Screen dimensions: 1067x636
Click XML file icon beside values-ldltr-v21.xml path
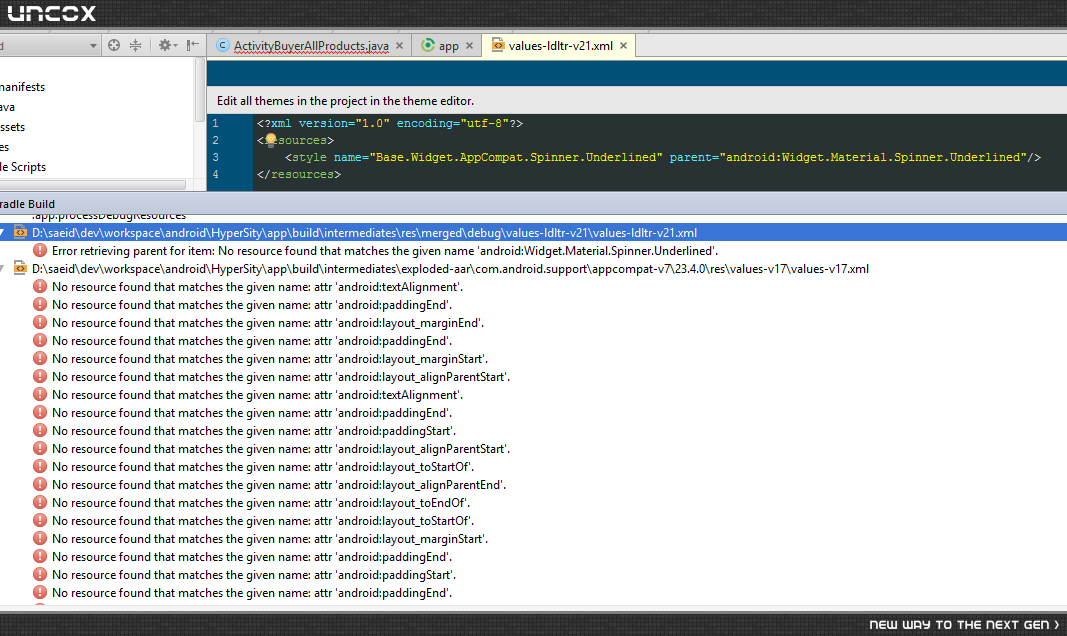pyautogui.click(x=20, y=233)
